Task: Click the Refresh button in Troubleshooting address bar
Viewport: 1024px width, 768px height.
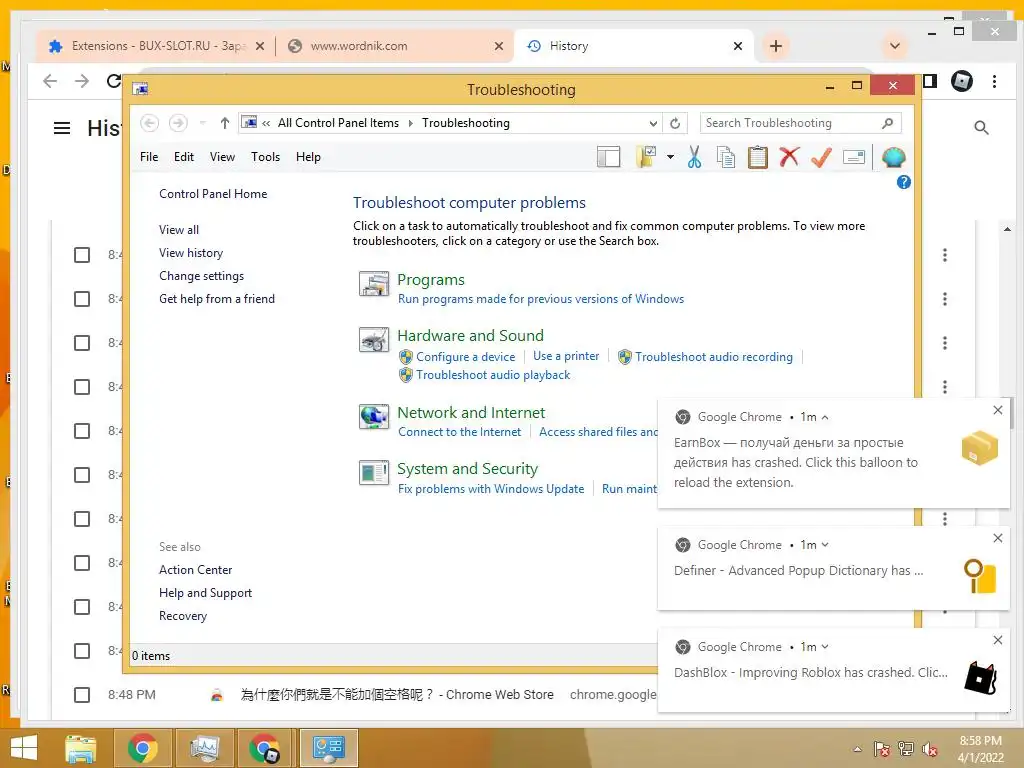Action: point(675,123)
